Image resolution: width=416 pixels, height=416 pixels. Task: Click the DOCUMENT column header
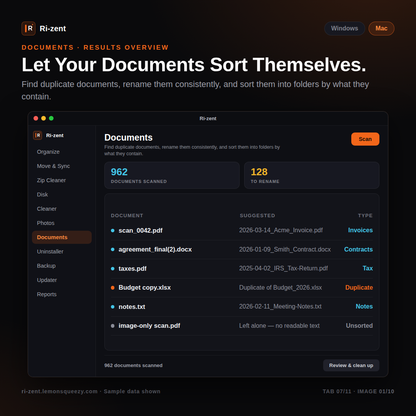click(127, 216)
